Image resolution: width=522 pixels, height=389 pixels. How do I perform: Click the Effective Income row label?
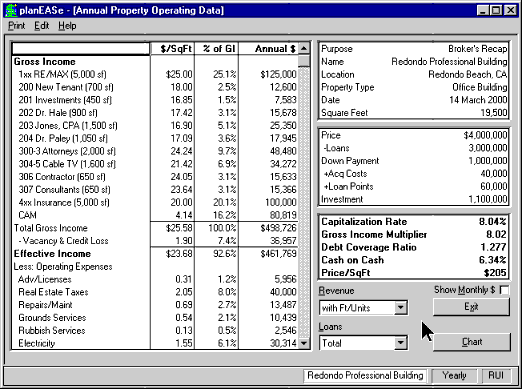52,254
